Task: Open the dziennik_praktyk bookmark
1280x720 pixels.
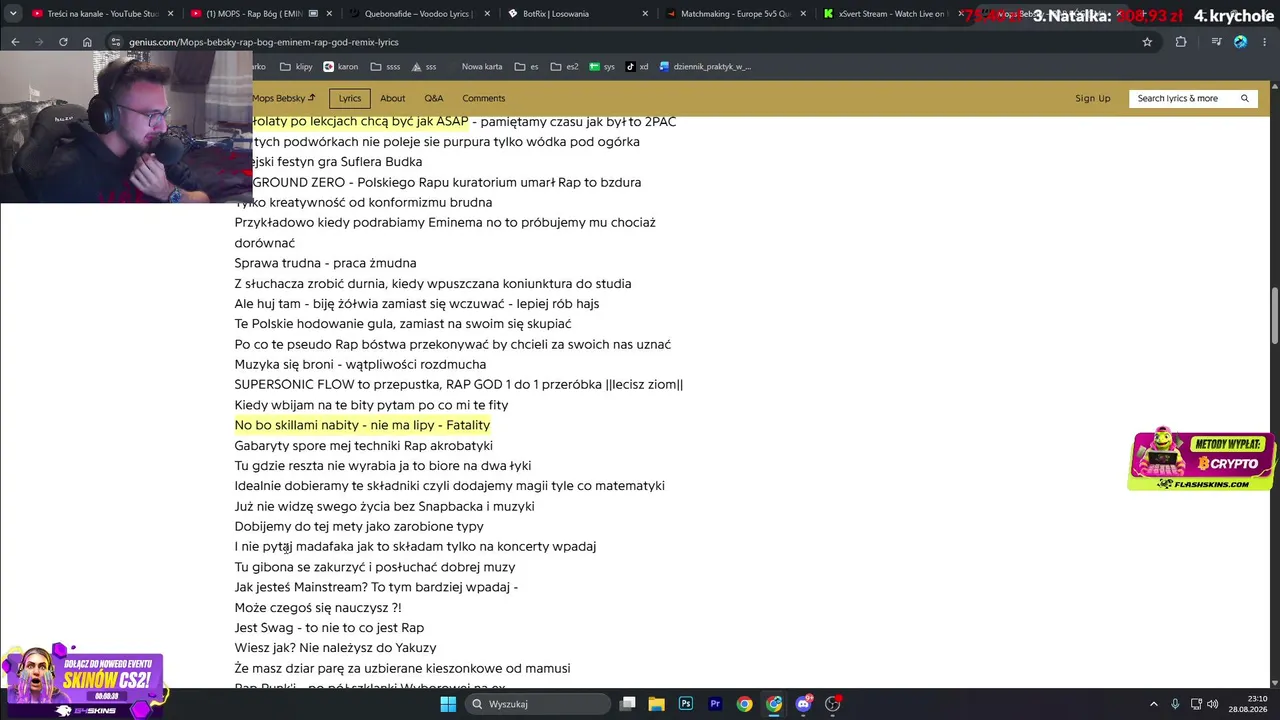Action: [x=705, y=67]
